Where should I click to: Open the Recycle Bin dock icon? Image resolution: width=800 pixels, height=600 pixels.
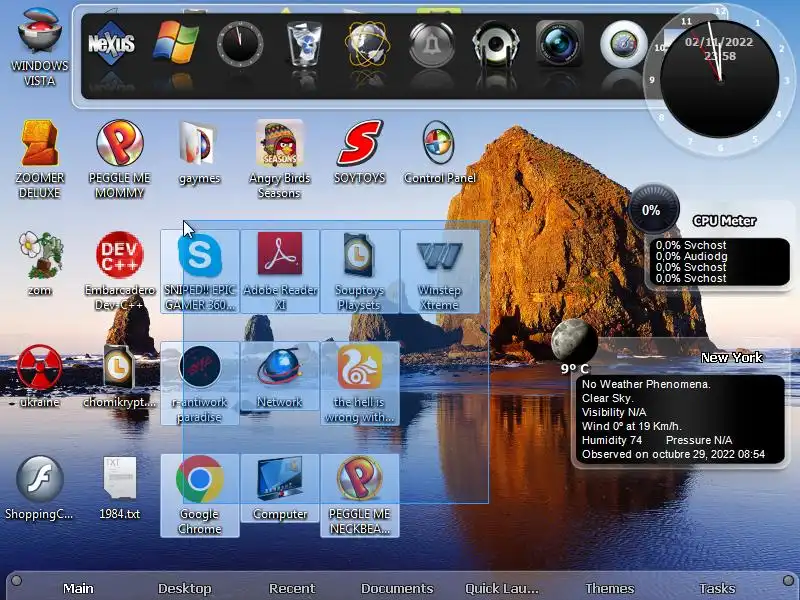pyautogui.click(x=304, y=43)
